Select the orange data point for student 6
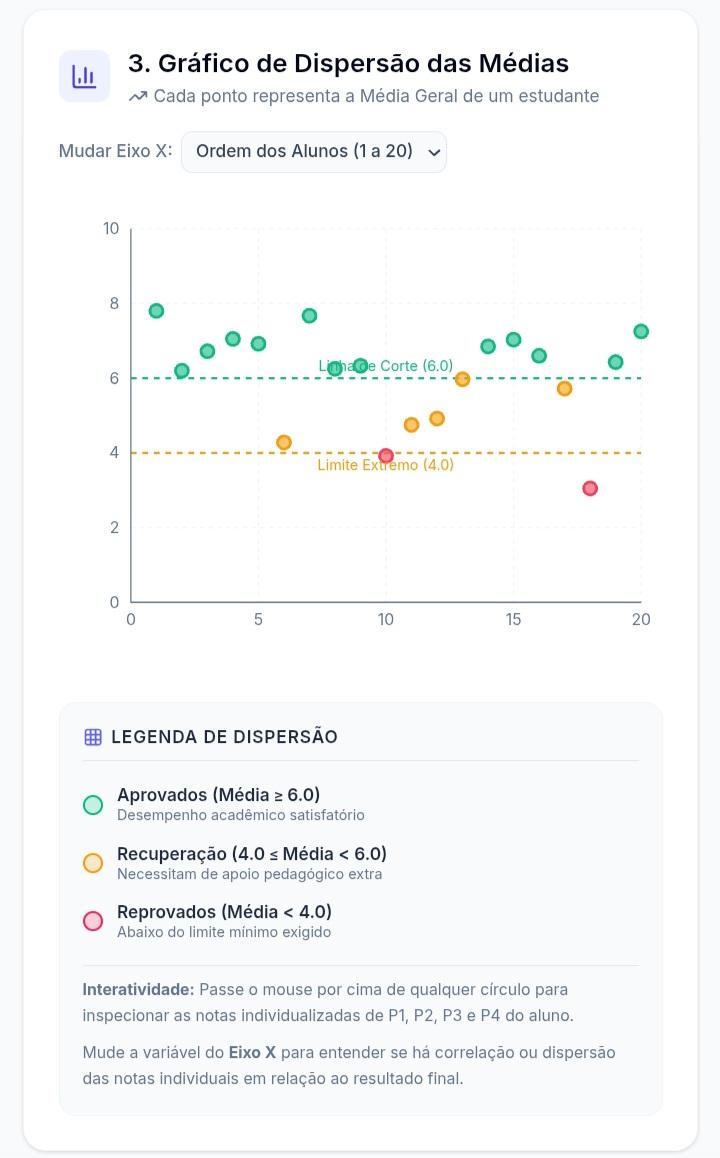Image resolution: width=720 pixels, height=1158 pixels. [284, 442]
